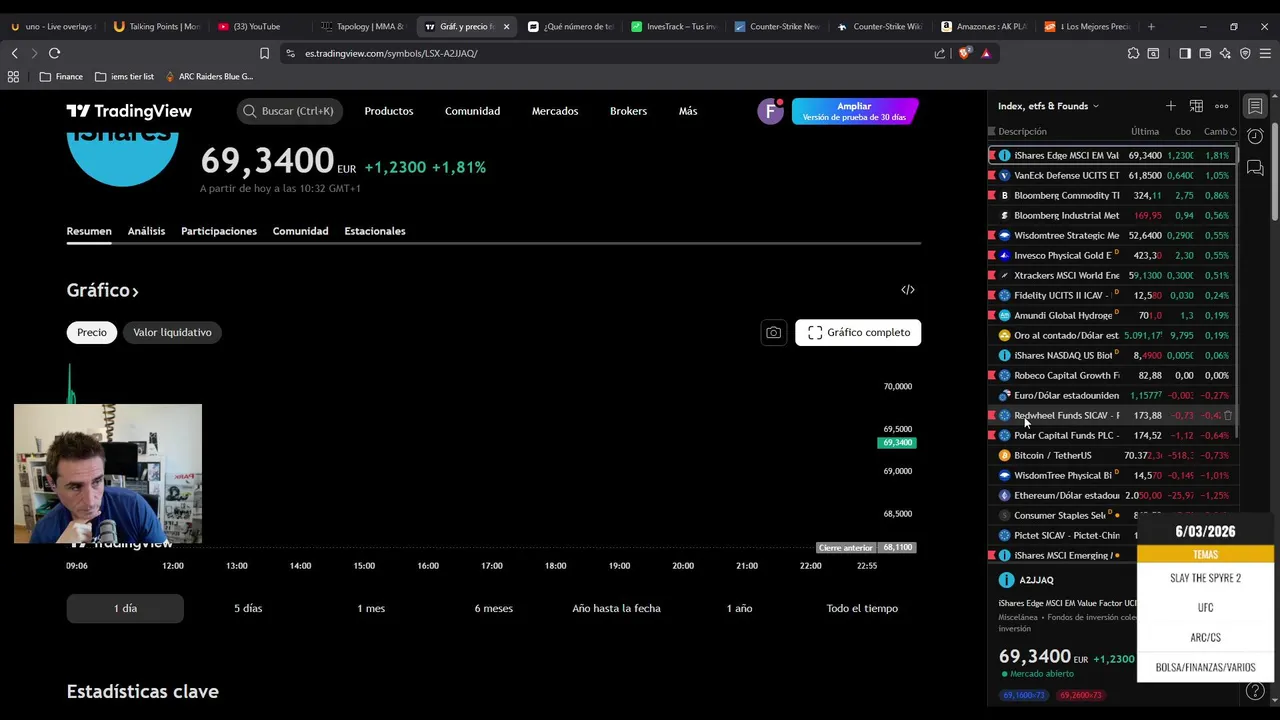
Task: Open watchlist three-dots menu
Action: click(1221, 106)
